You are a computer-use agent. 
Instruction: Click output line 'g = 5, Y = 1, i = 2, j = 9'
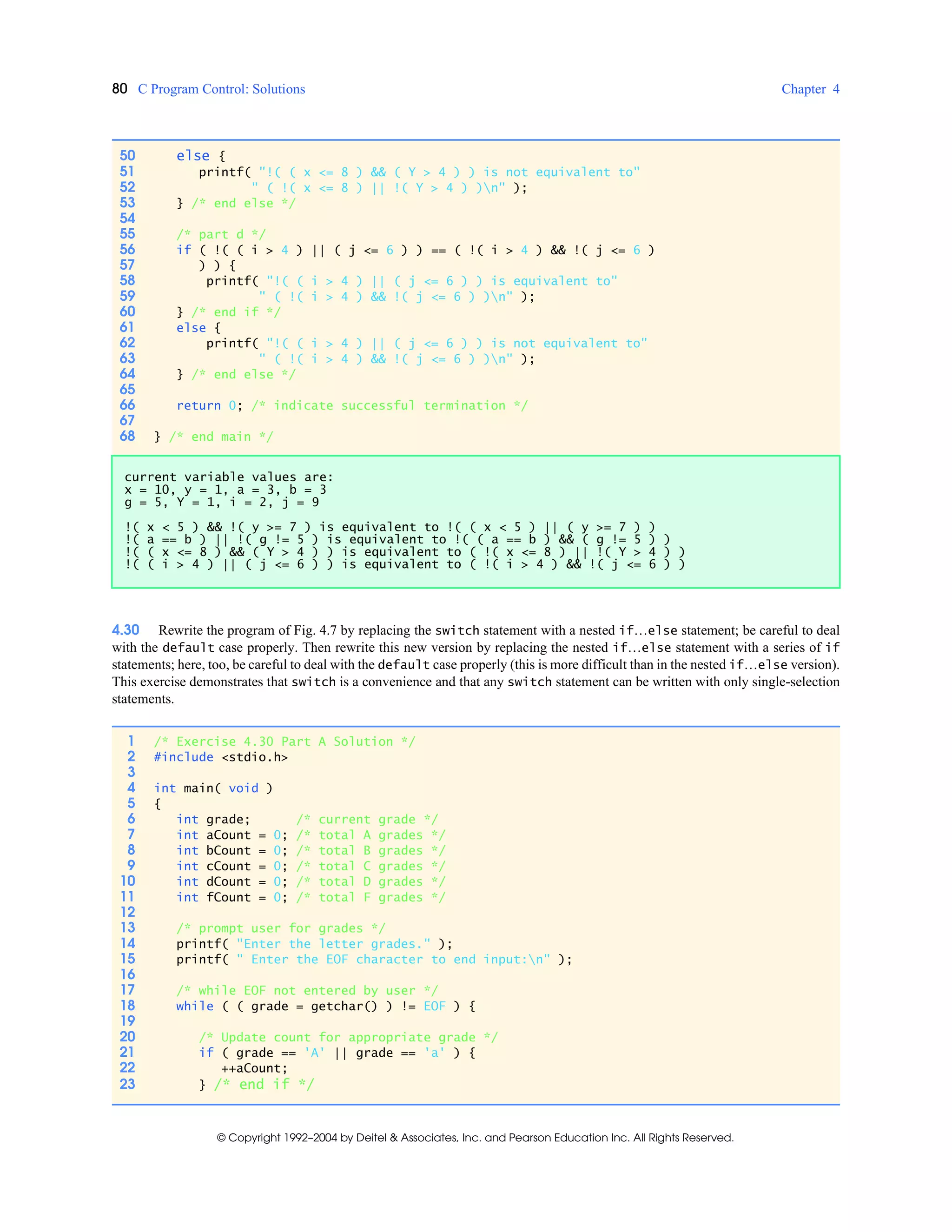pyautogui.click(x=222, y=502)
